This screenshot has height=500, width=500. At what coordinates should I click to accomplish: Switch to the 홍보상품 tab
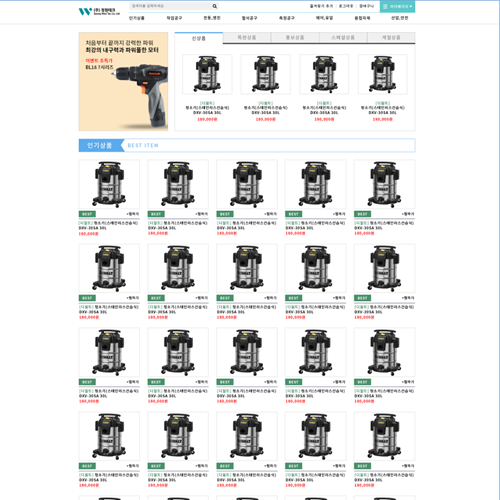click(295, 38)
